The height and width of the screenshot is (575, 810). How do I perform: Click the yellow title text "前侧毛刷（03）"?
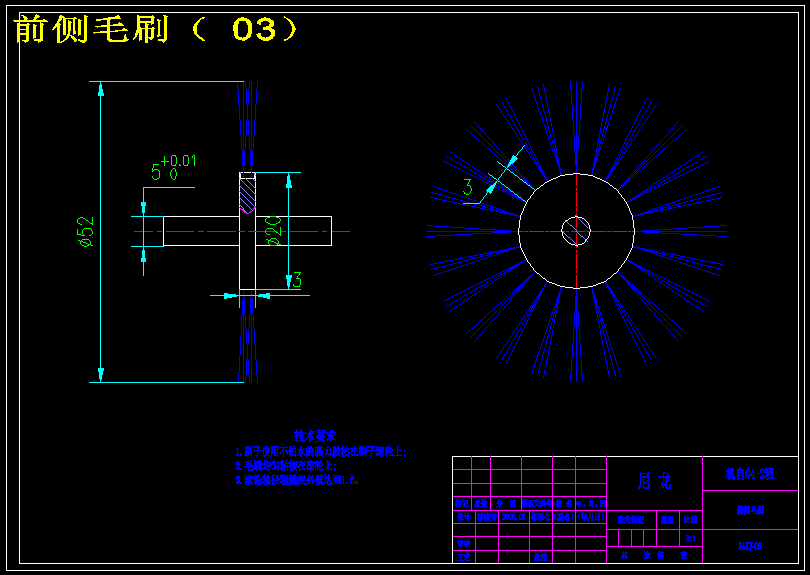coord(157,29)
